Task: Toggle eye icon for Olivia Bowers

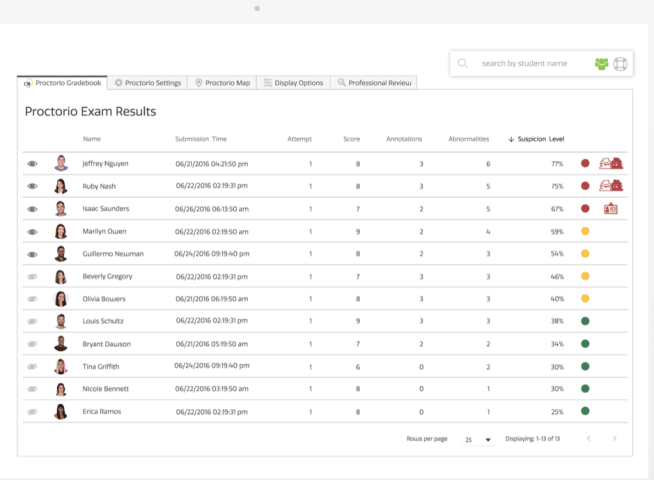Action: tap(32, 299)
